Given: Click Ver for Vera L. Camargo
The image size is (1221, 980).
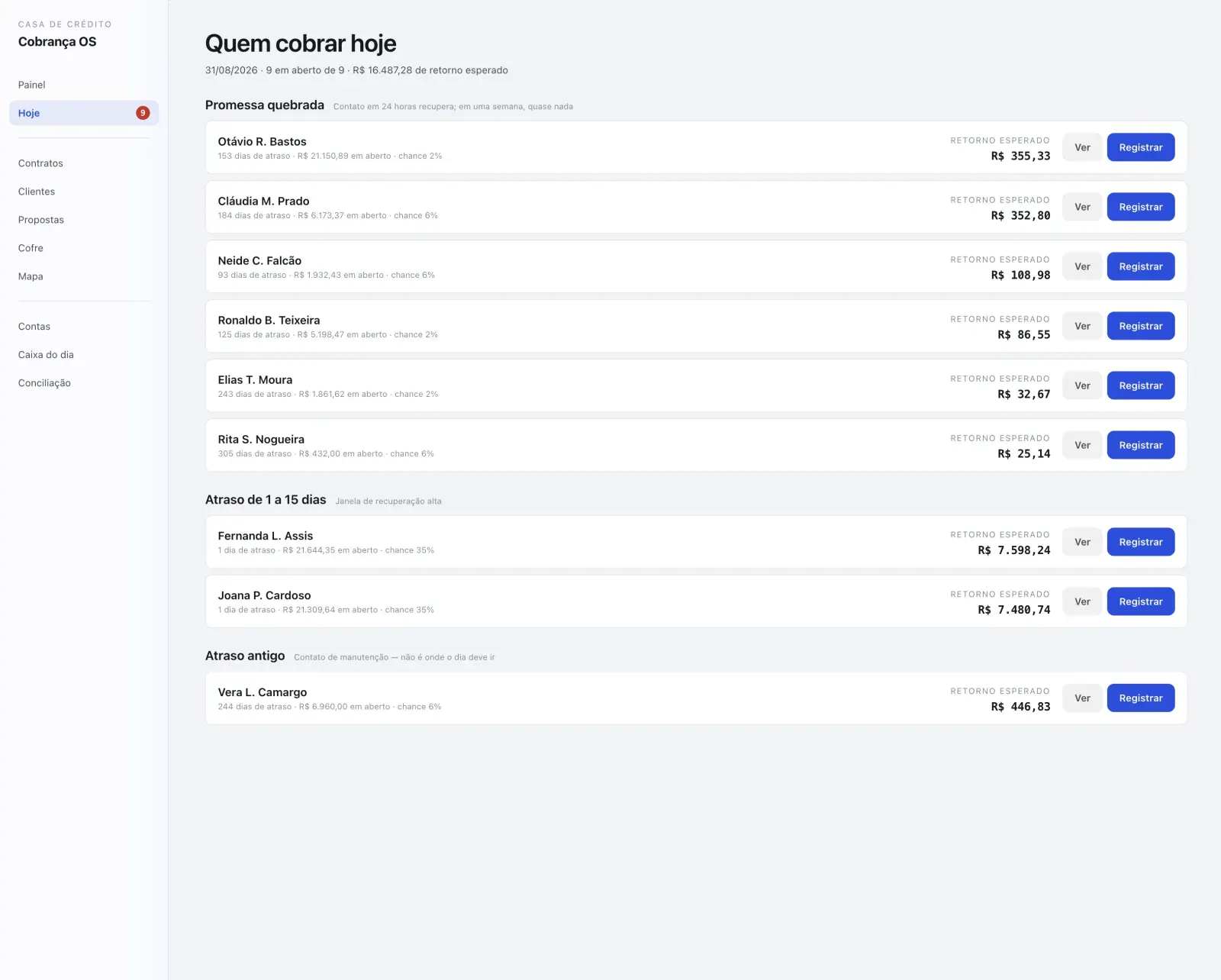Looking at the screenshot, I should [x=1082, y=698].
